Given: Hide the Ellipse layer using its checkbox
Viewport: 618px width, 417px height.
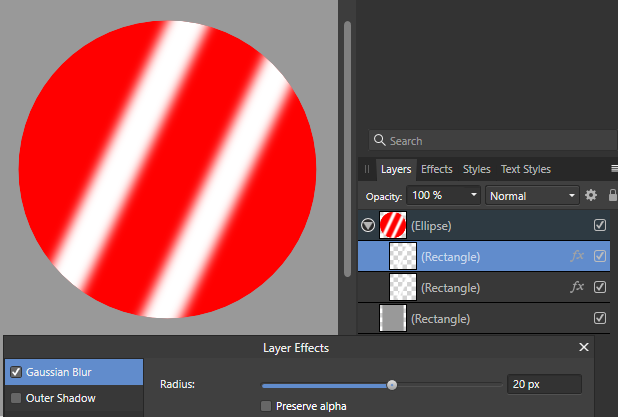Looking at the screenshot, I should [600, 225].
